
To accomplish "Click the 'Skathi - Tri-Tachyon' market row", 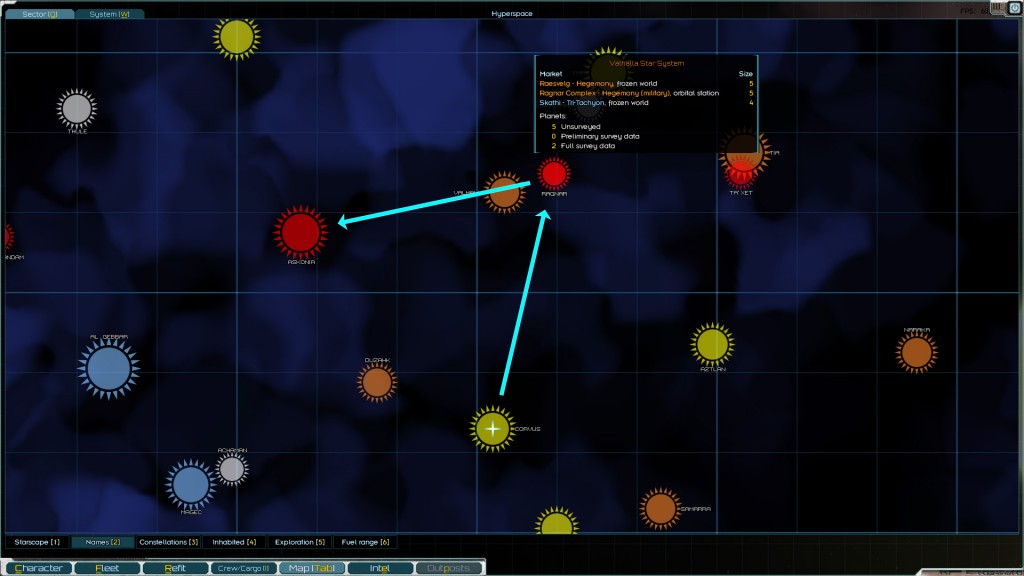I will [x=646, y=103].
